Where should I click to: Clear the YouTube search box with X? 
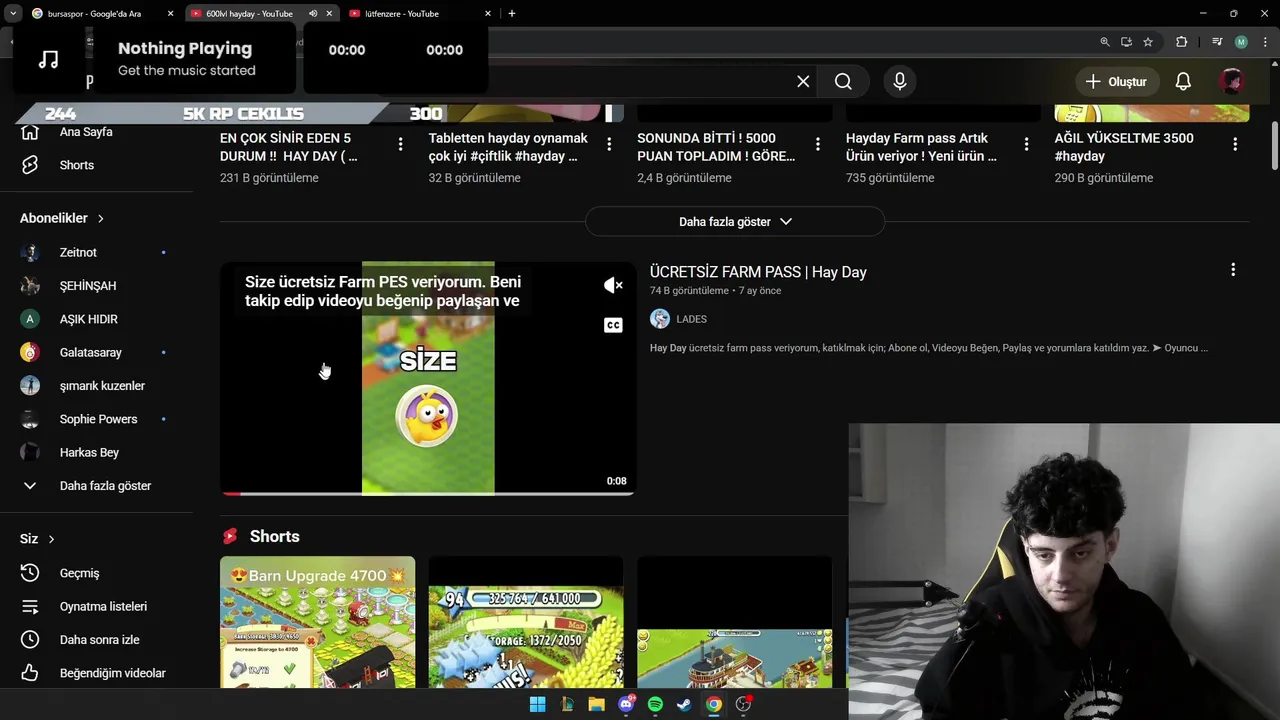803,82
